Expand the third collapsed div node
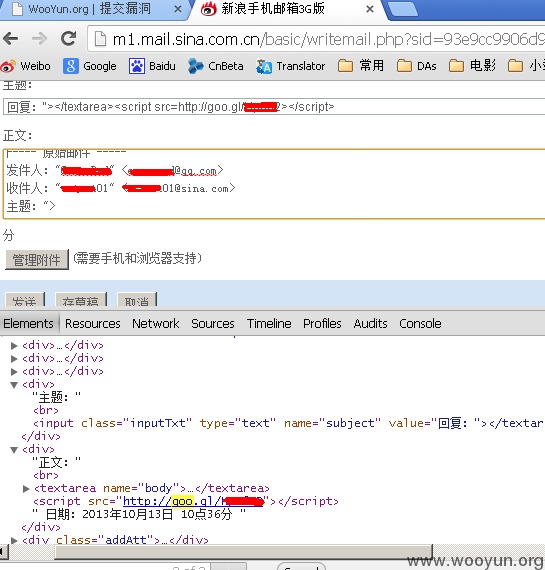Image resolution: width=545 pixels, height=570 pixels. 14,372
